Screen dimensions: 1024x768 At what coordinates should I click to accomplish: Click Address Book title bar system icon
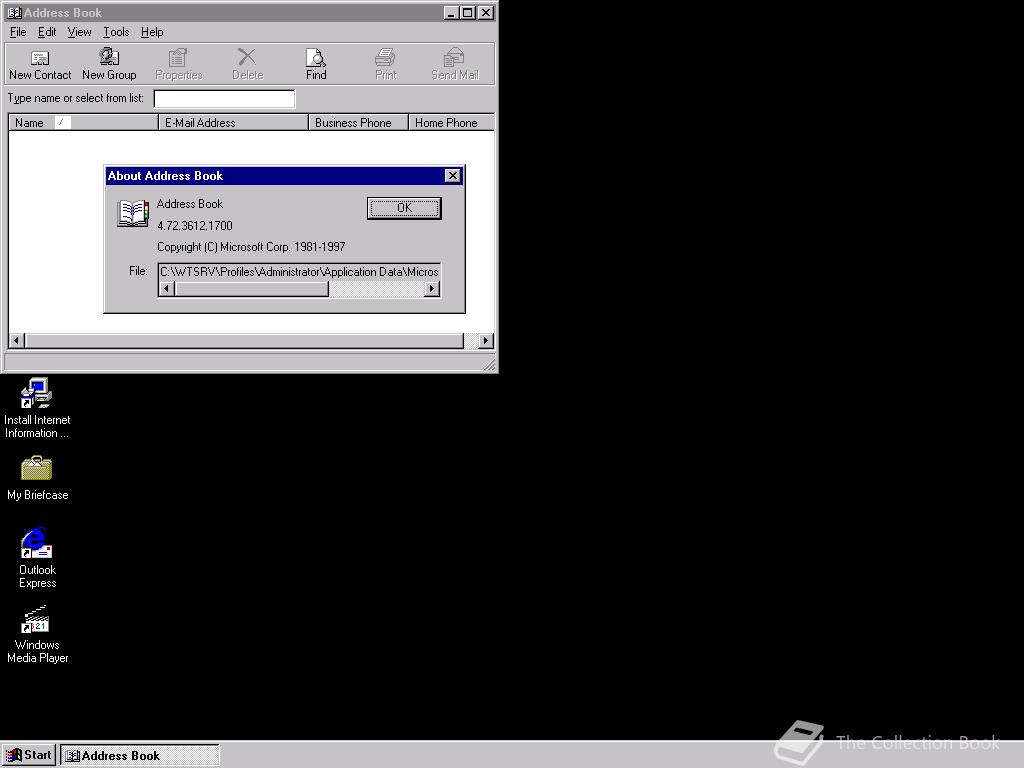click(x=14, y=12)
